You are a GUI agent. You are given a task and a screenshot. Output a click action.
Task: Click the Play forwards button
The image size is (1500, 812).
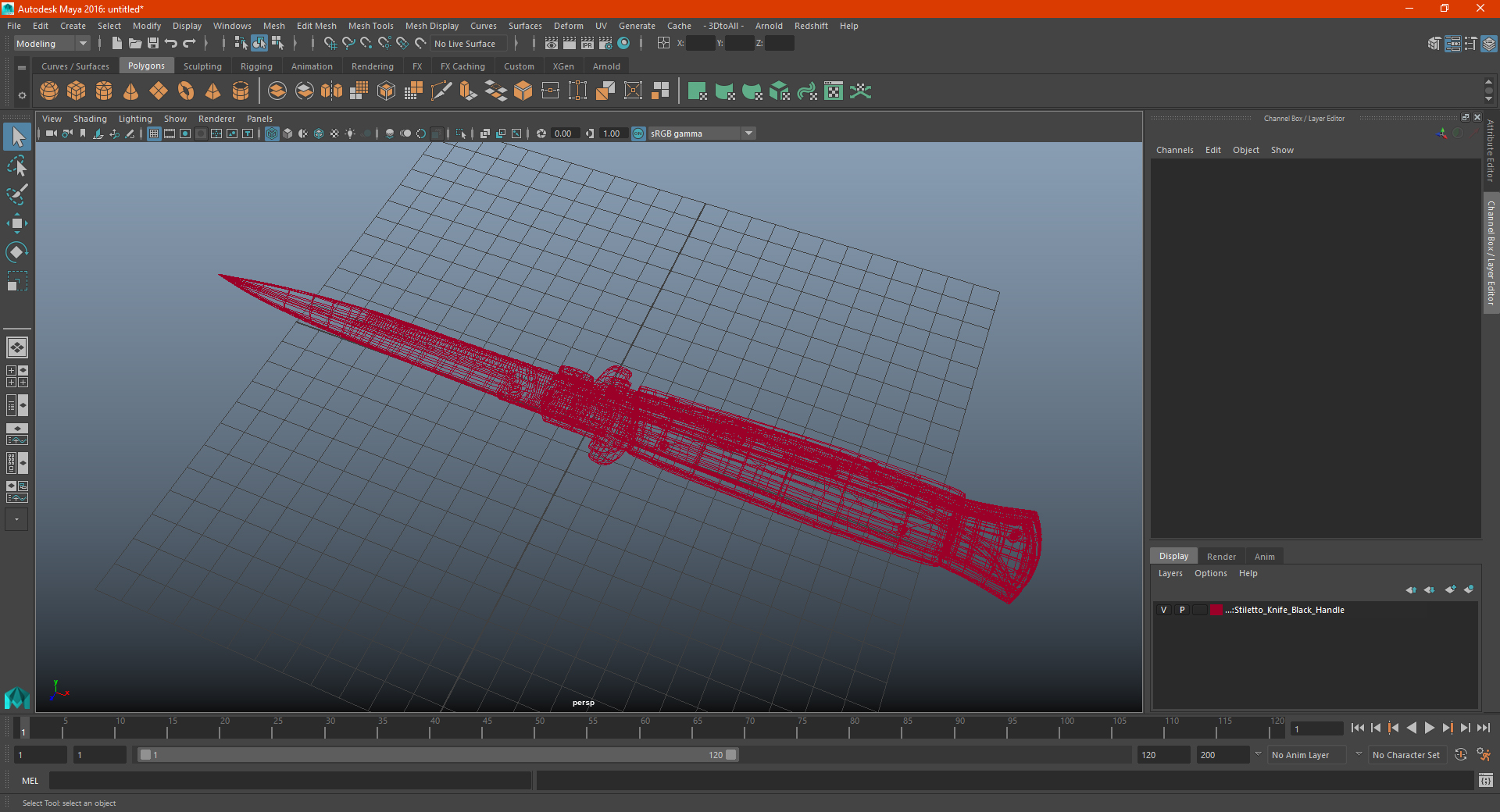click(1429, 728)
